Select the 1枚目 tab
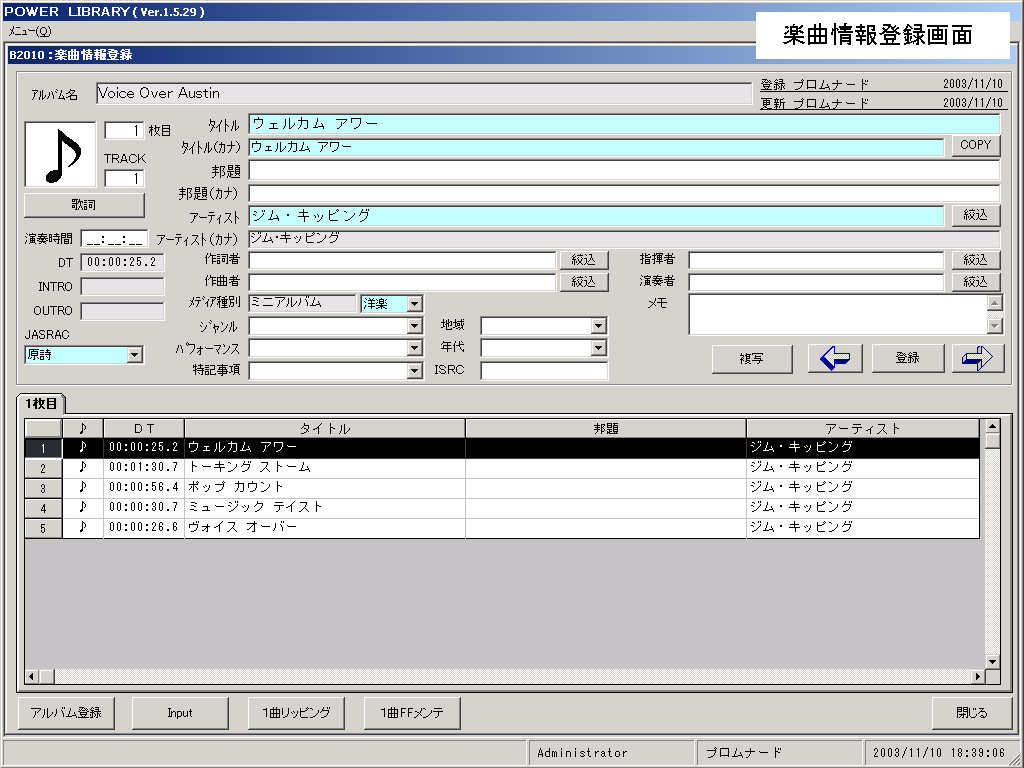The height and width of the screenshot is (768, 1024). [x=41, y=404]
